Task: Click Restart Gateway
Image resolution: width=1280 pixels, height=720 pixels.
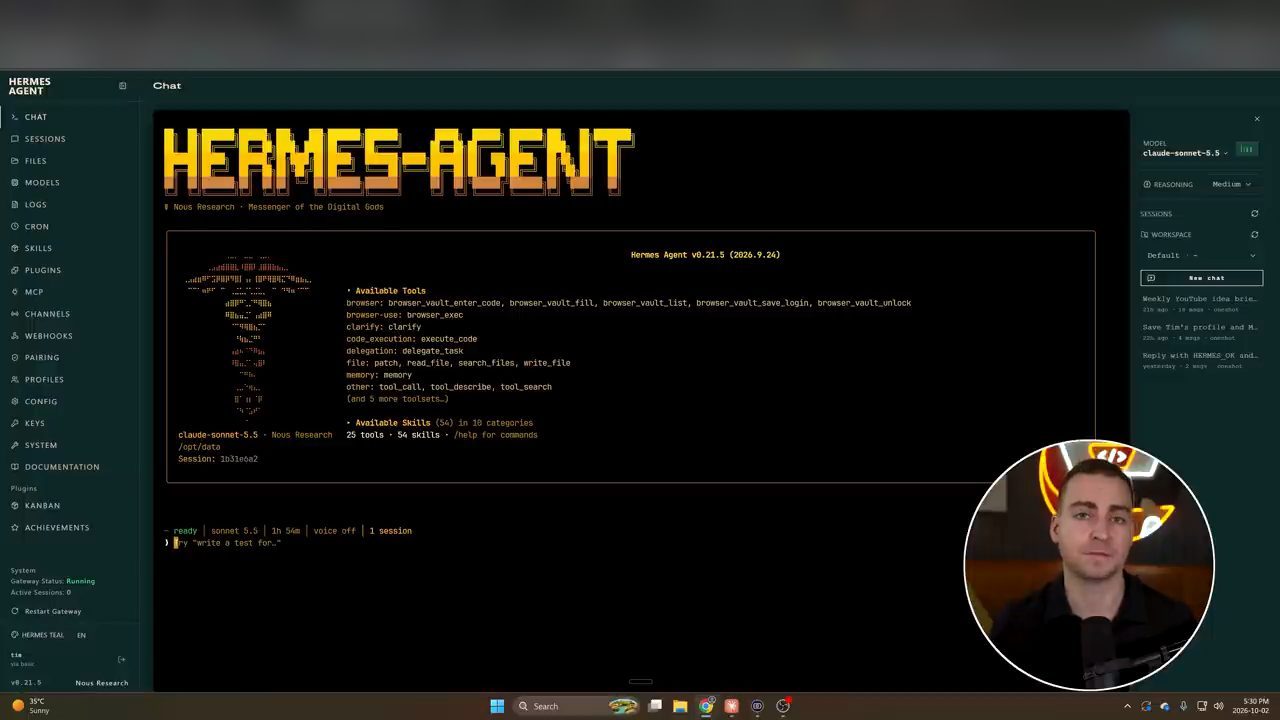Action: click(x=46, y=611)
